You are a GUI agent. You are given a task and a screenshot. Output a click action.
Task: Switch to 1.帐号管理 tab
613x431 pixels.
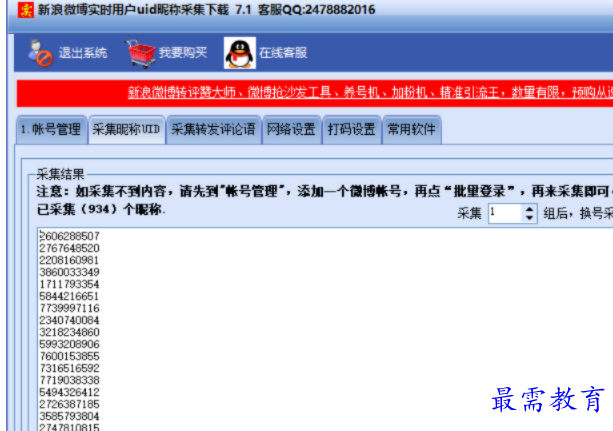coord(51,129)
